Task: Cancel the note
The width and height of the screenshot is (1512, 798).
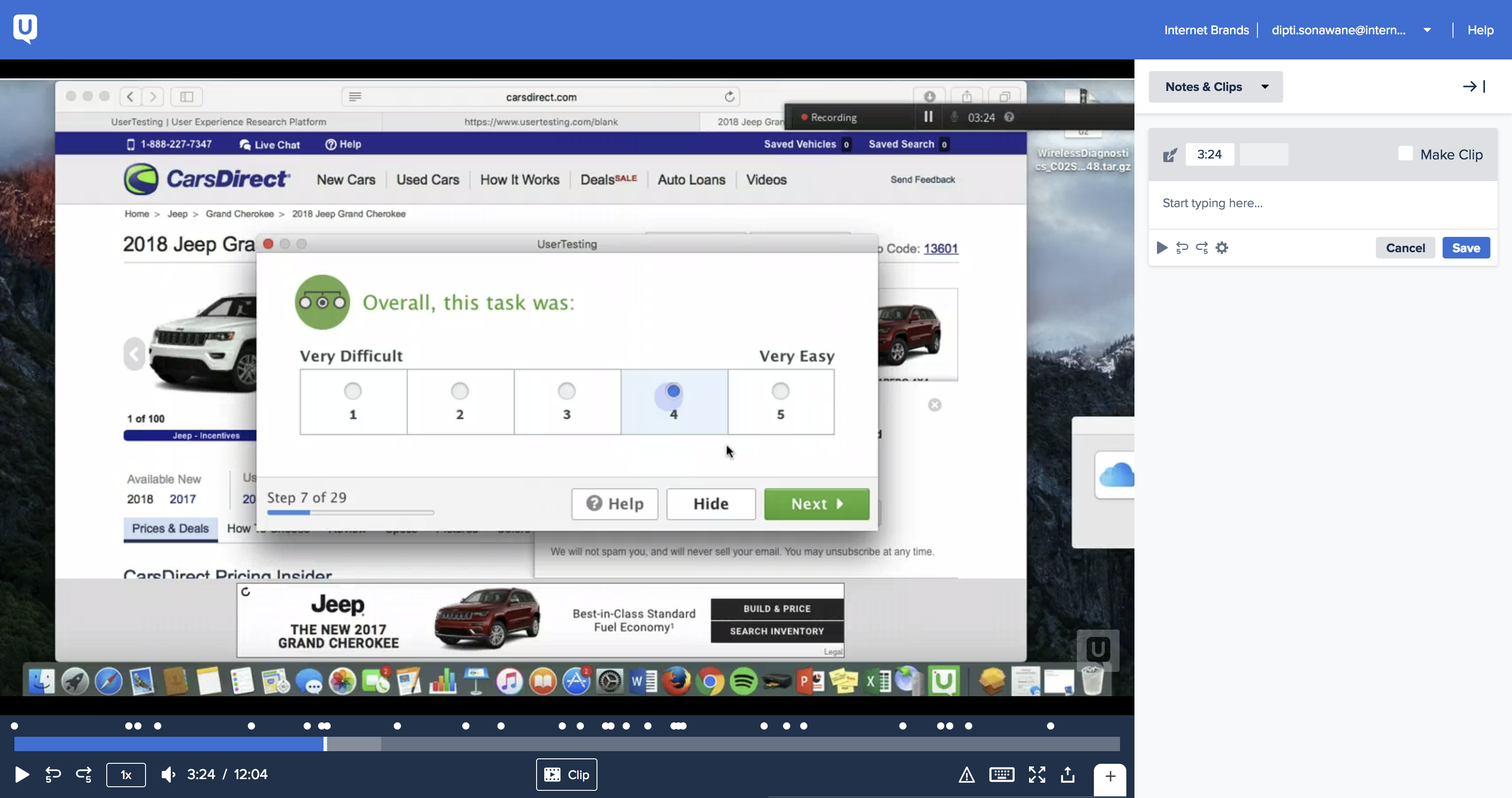Action: [x=1405, y=248]
